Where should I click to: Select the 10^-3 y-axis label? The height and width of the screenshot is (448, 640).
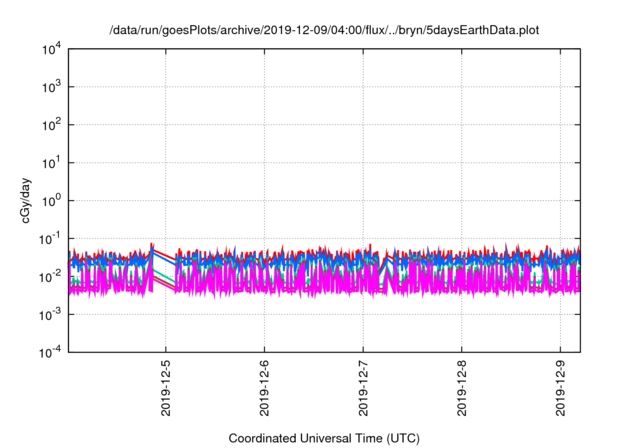tap(50, 315)
